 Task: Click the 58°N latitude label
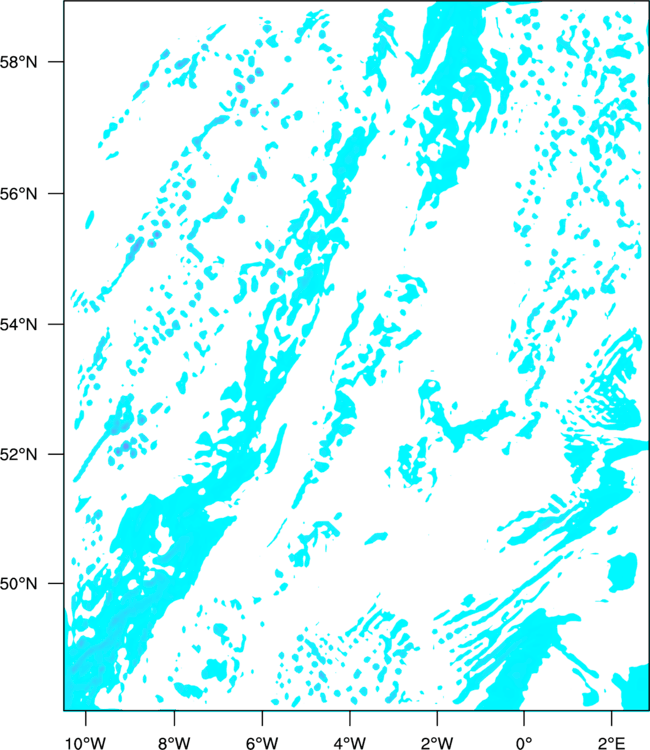click(29, 62)
